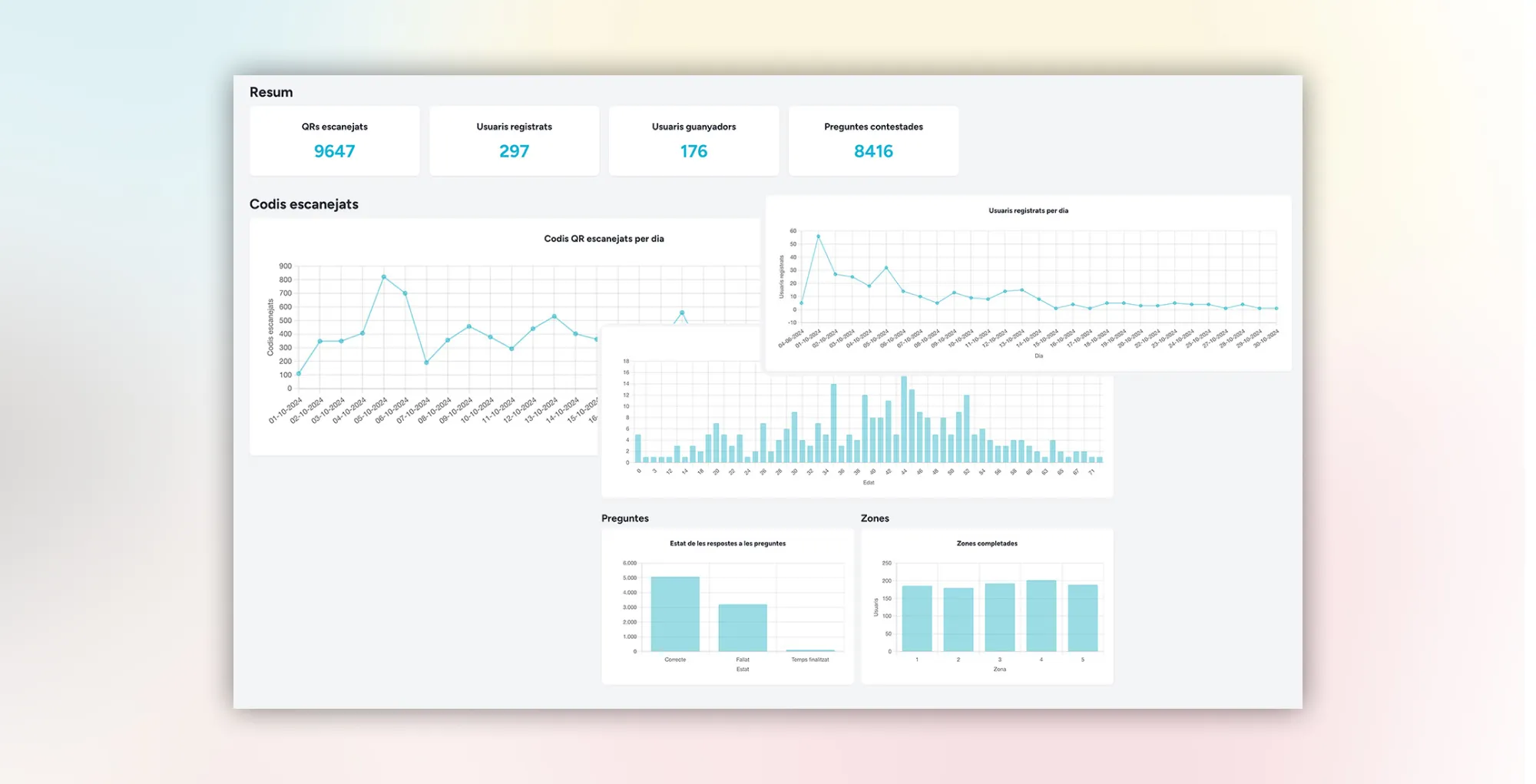Click the value 9647

pos(334,151)
